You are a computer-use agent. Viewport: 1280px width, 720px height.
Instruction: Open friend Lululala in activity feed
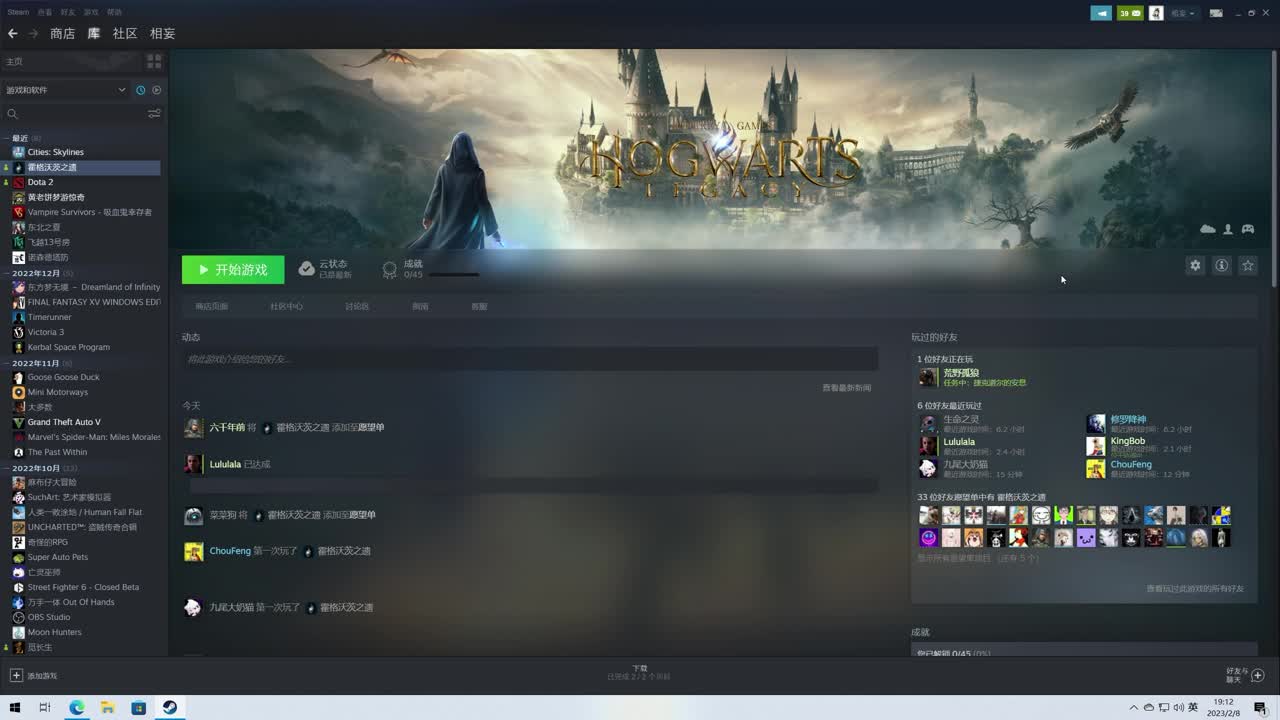pos(225,464)
